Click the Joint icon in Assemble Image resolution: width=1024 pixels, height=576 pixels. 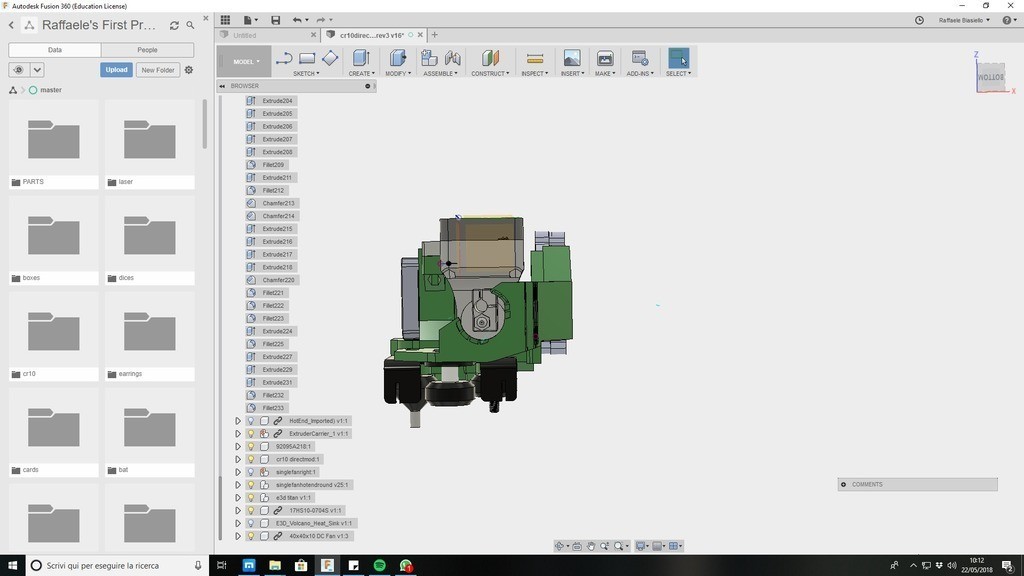453,58
